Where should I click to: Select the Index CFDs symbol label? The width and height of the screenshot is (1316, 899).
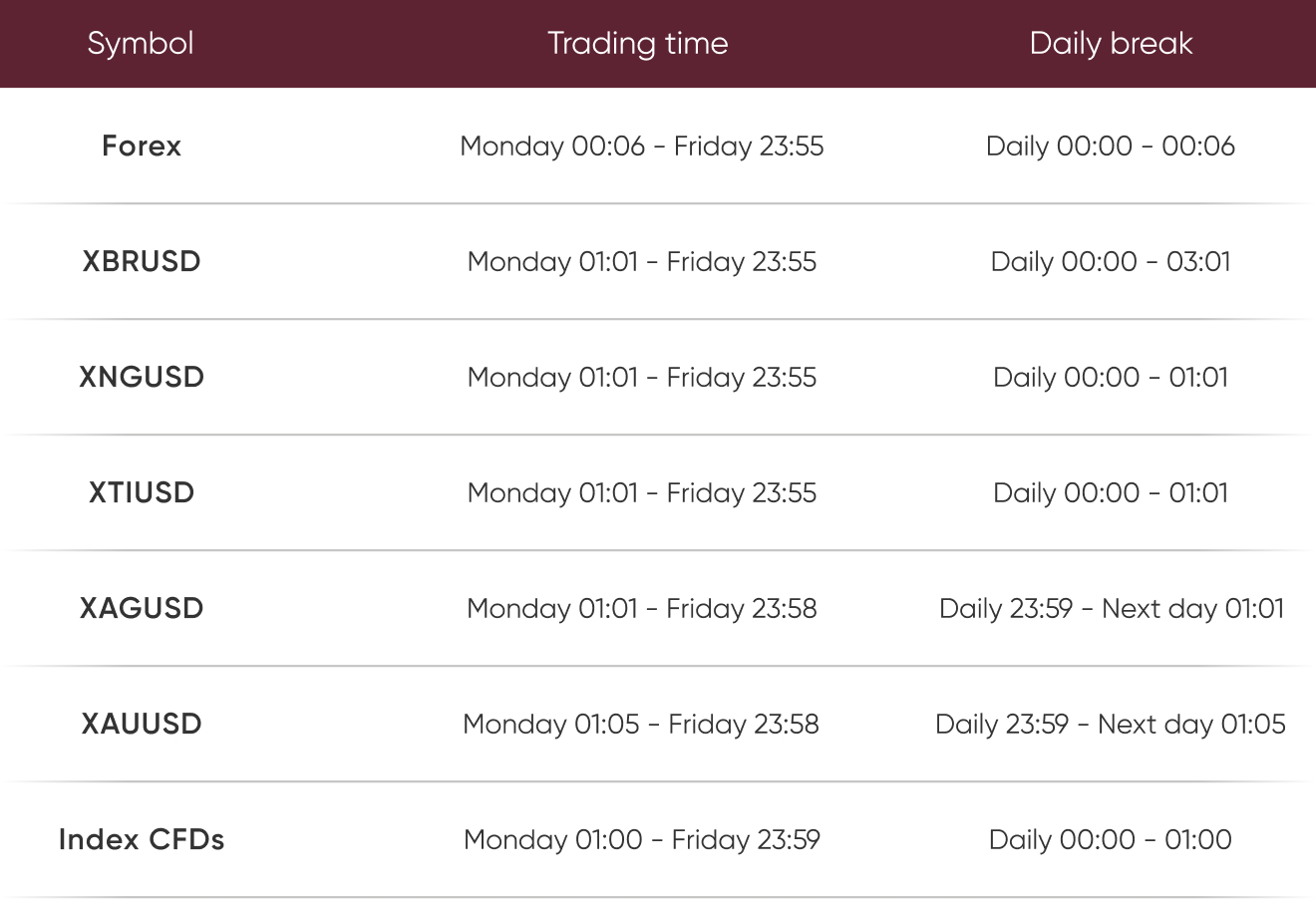142,840
